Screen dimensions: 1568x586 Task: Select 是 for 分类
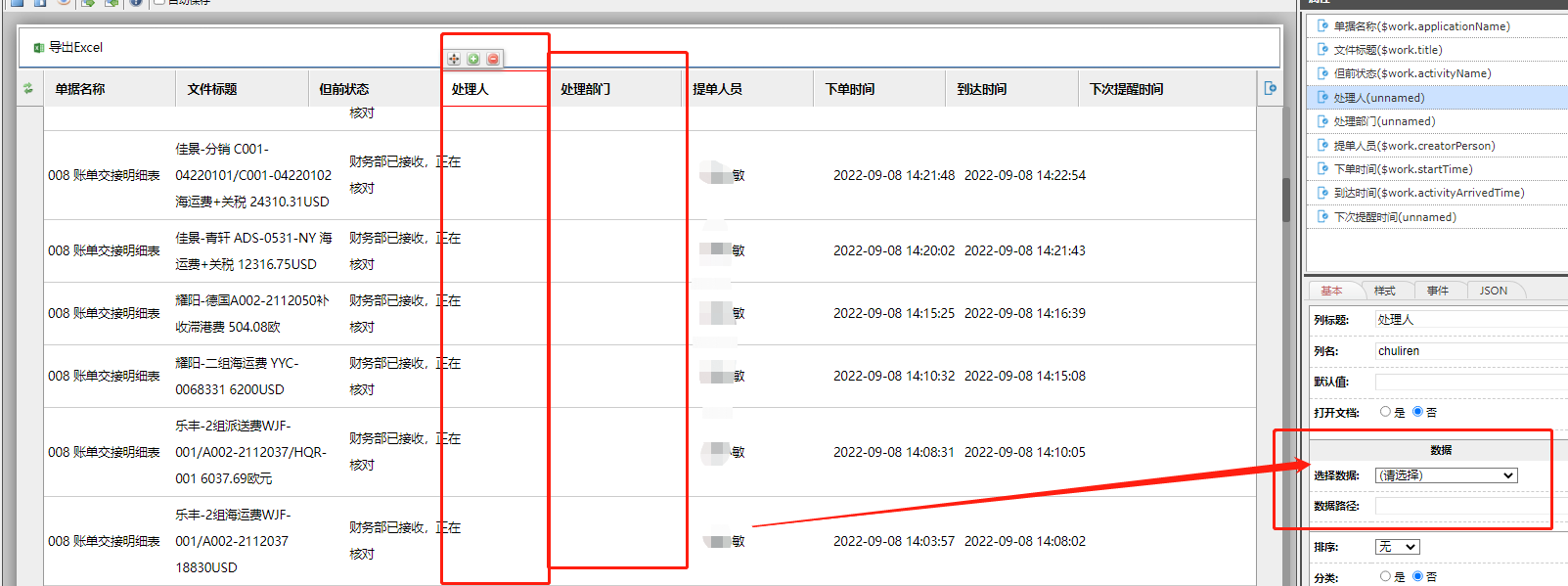click(1385, 576)
